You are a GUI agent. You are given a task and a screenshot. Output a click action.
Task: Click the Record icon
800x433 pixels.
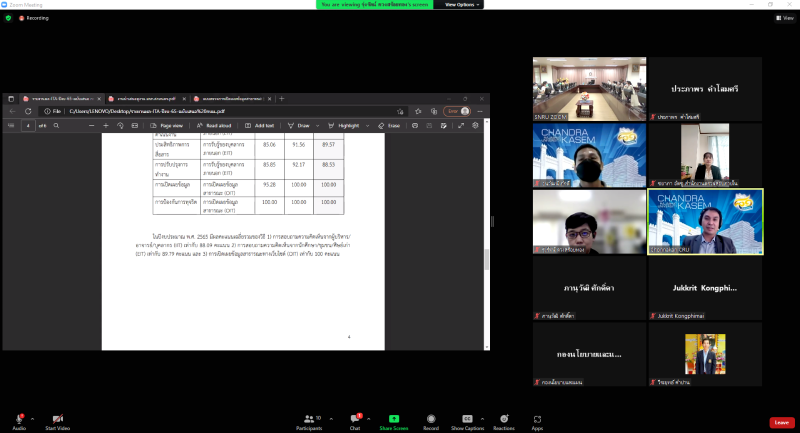(431, 418)
